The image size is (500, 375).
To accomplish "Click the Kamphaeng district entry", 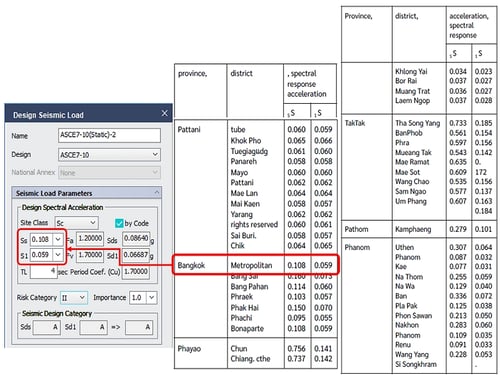I will pyautogui.click(x=413, y=229).
